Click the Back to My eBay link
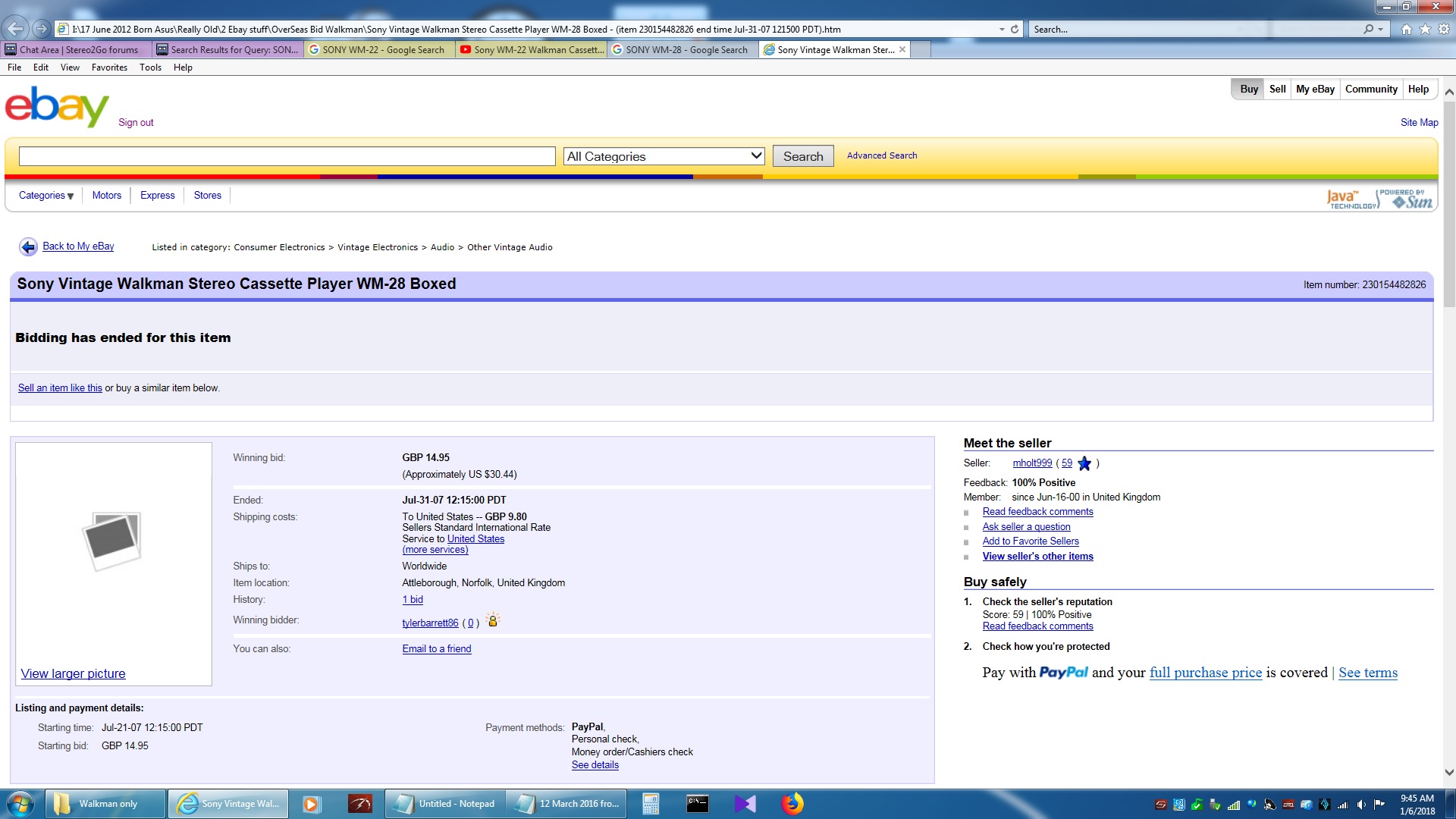This screenshot has width=1456, height=819. [x=78, y=246]
